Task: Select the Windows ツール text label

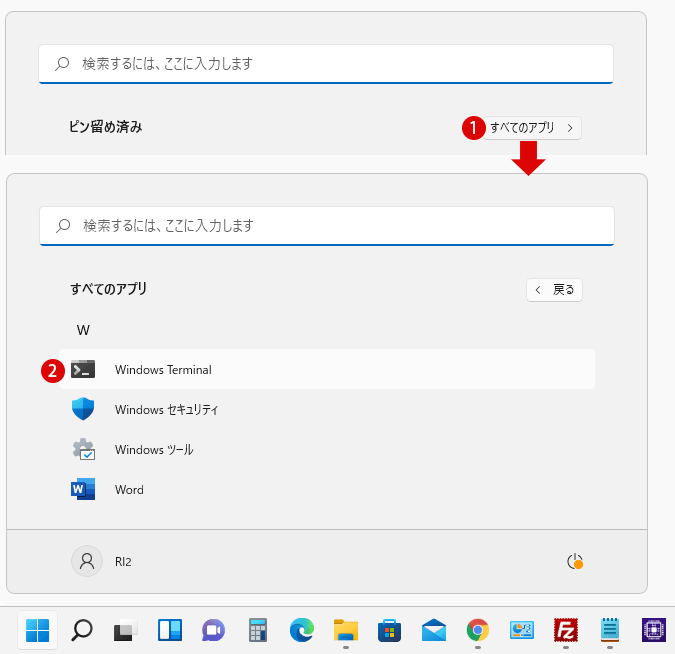Action: pos(154,449)
